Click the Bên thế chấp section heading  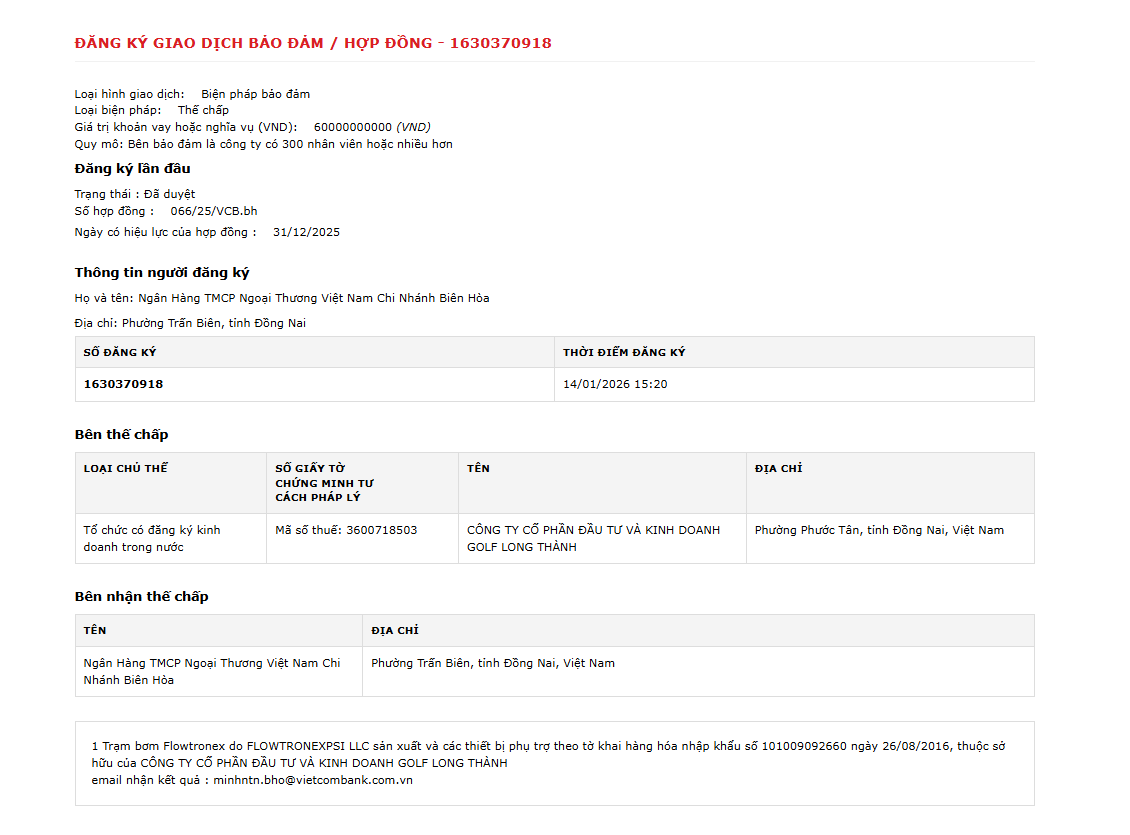pyautogui.click(x=121, y=434)
